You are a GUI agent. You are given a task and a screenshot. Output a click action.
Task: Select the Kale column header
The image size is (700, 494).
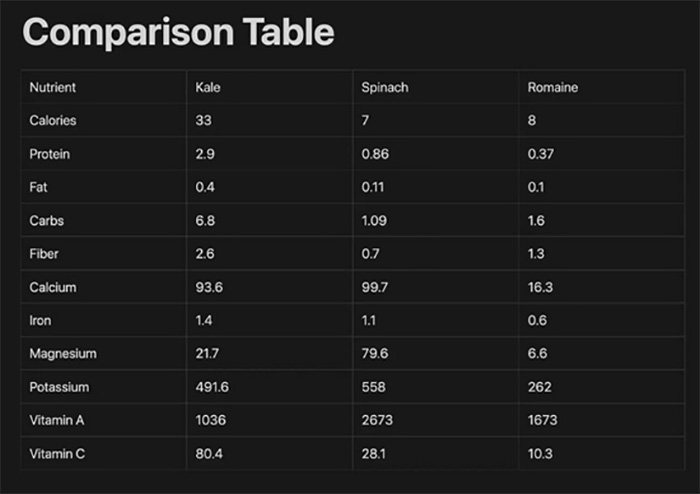coord(208,87)
